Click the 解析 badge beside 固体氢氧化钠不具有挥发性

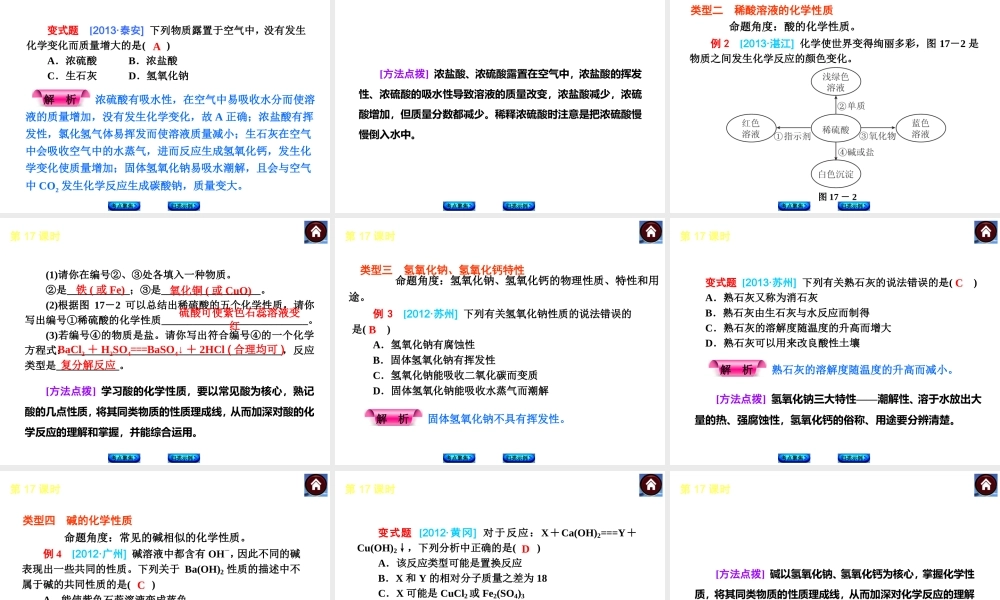[393, 418]
